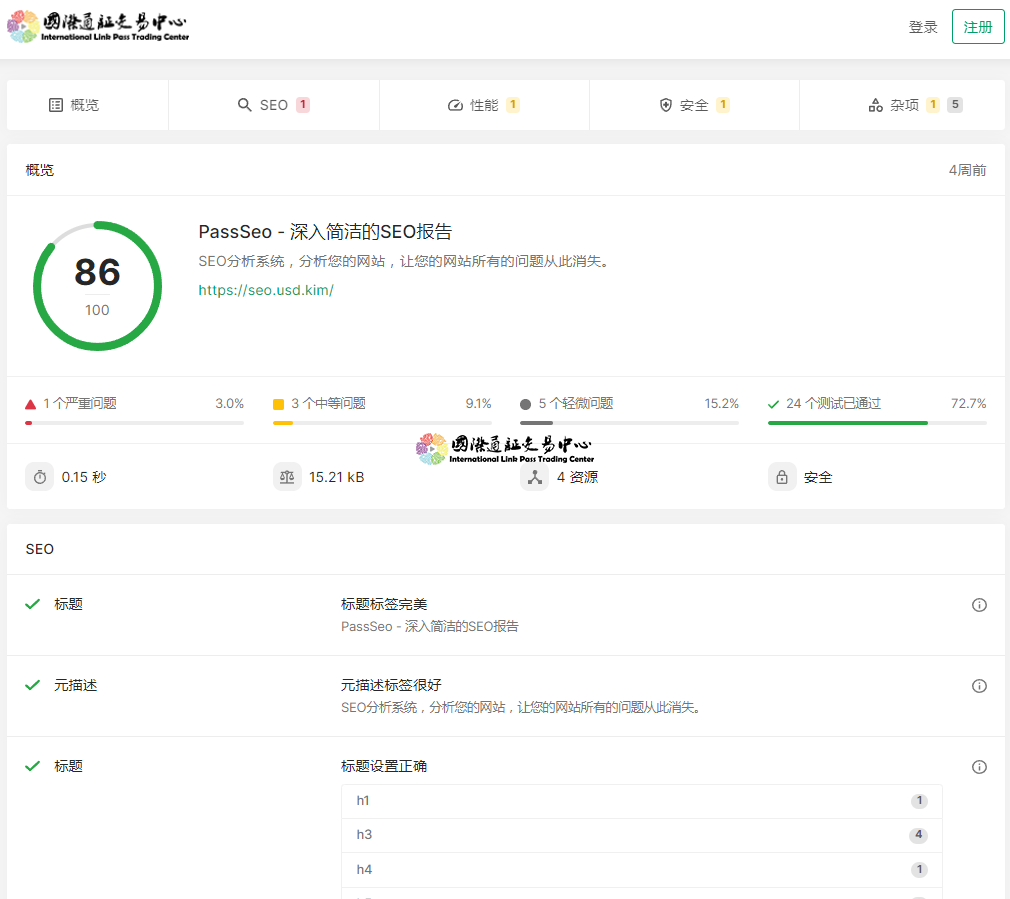The image size is (1010, 899).
Task: Click the overview list icon in the tabs
Action: click(56, 105)
